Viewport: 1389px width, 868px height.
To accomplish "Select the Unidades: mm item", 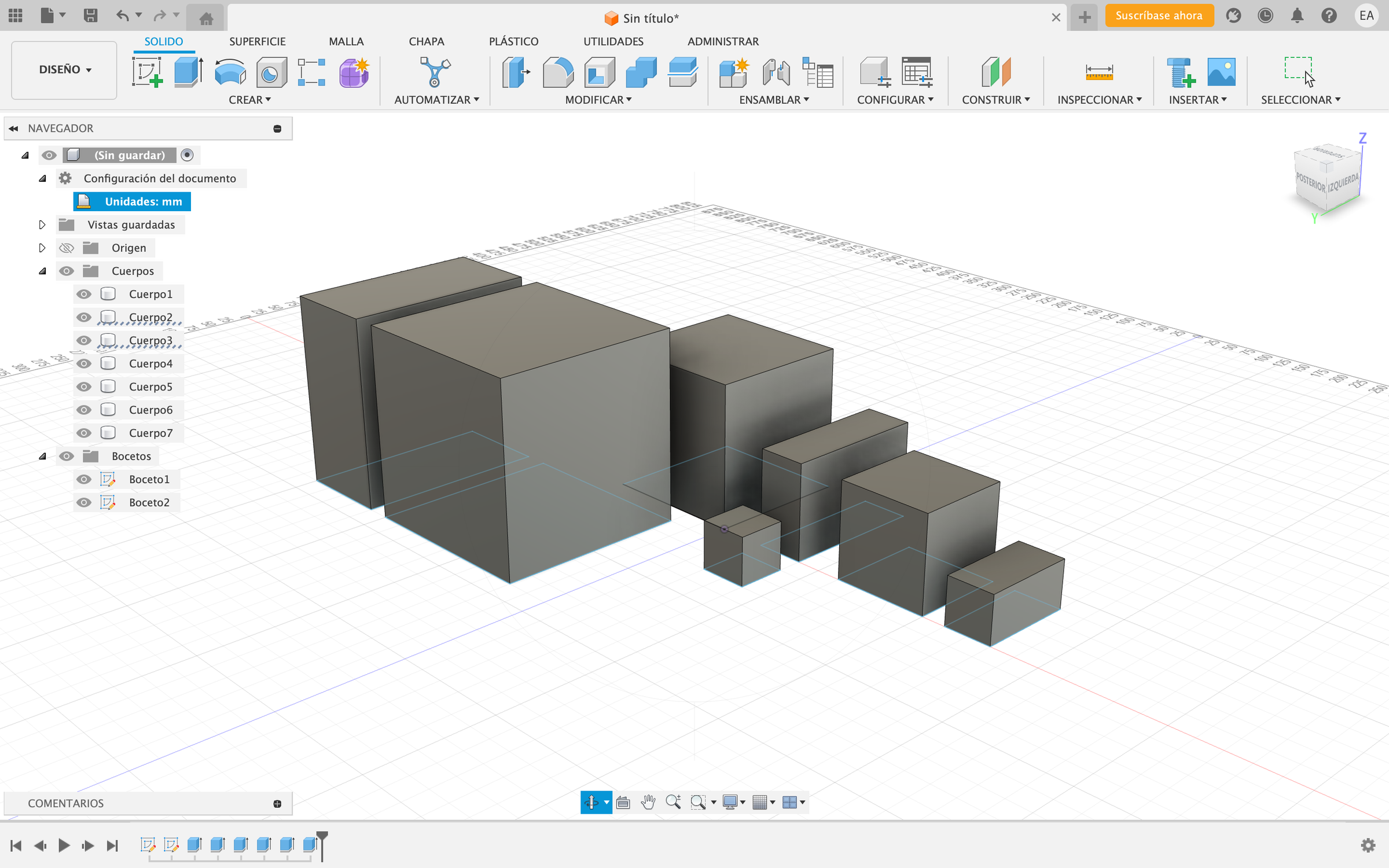I will [x=132, y=201].
